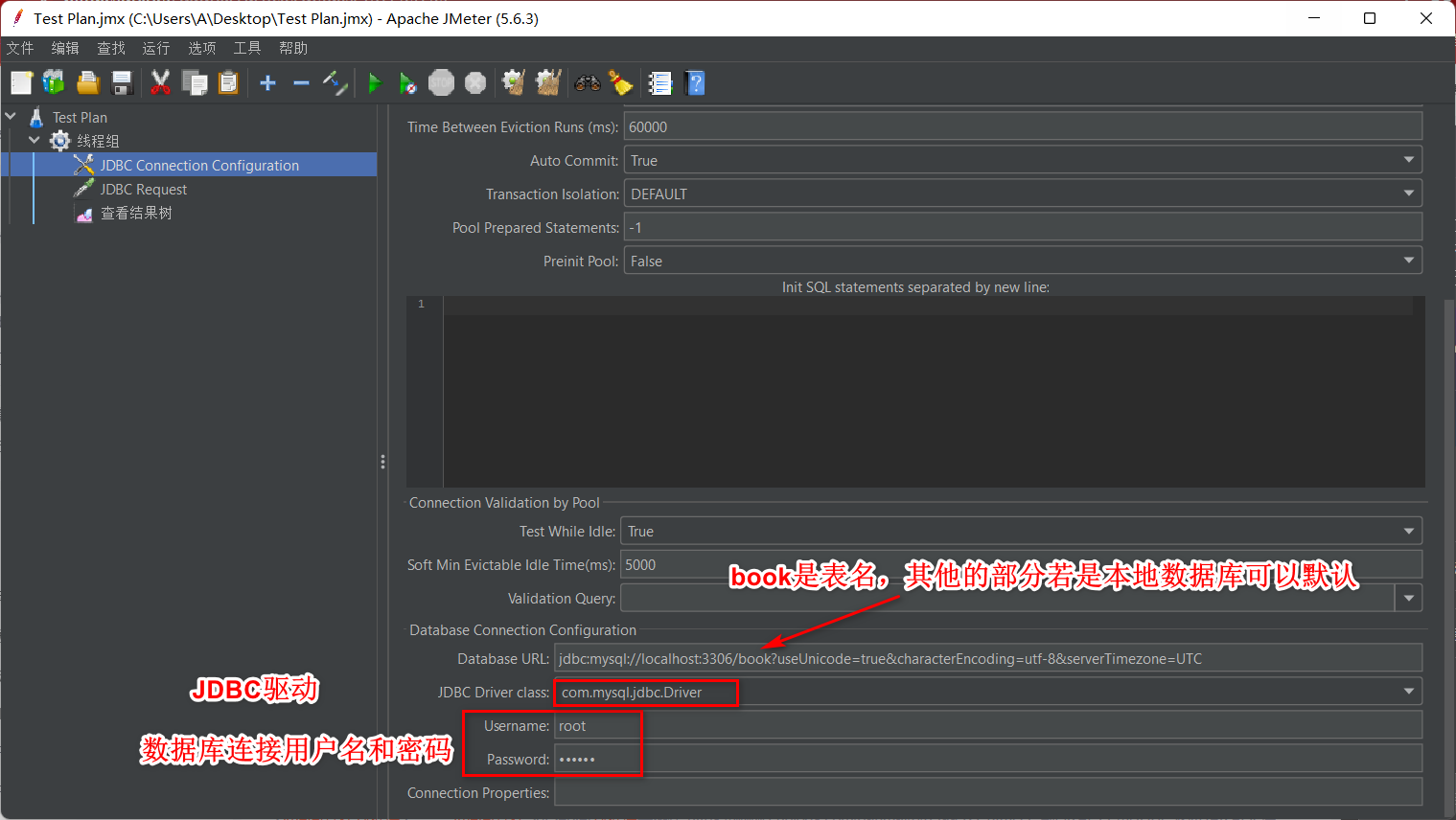Open the 查找 menu

coord(111,48)
